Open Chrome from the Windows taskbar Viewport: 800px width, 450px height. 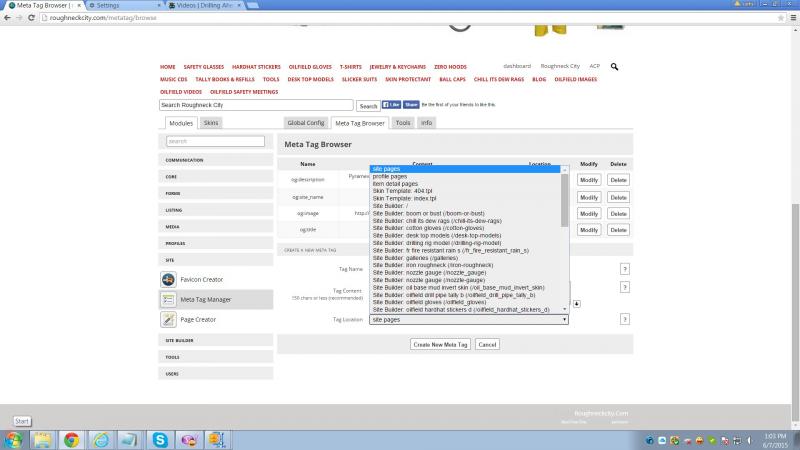click(72, 439)
